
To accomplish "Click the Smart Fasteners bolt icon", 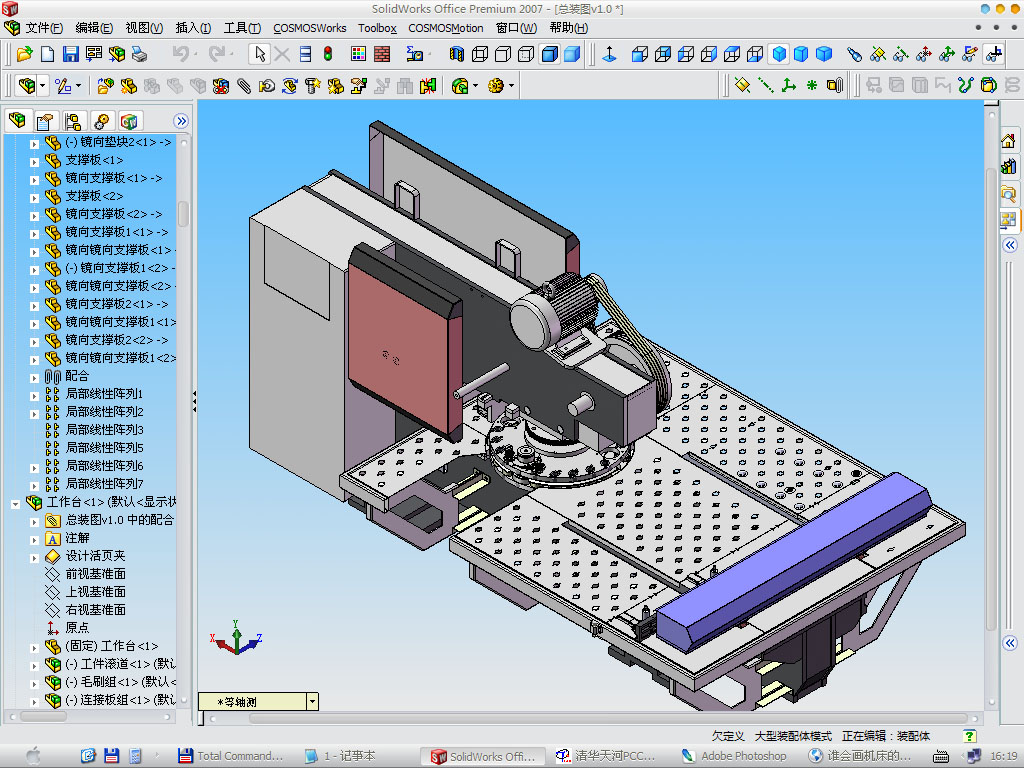I will tap(313, 86).
